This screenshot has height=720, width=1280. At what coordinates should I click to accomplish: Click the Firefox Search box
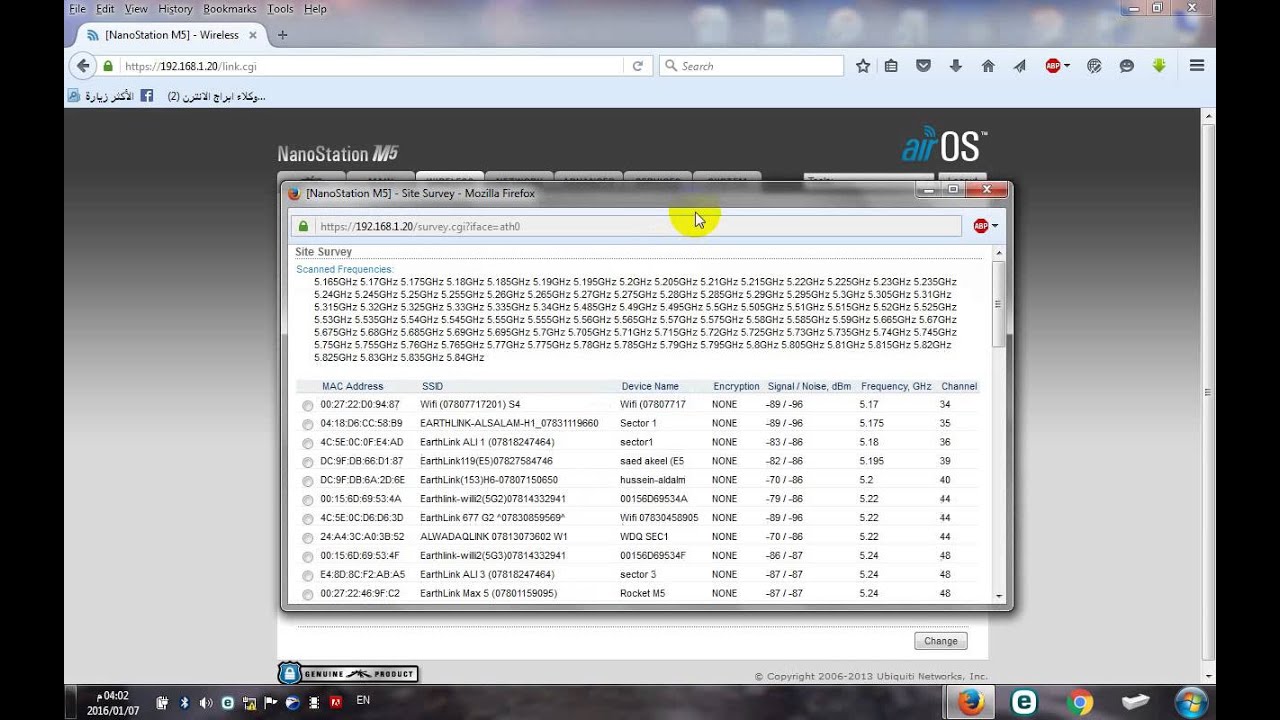pyautogui.click(x=751, y=66)
